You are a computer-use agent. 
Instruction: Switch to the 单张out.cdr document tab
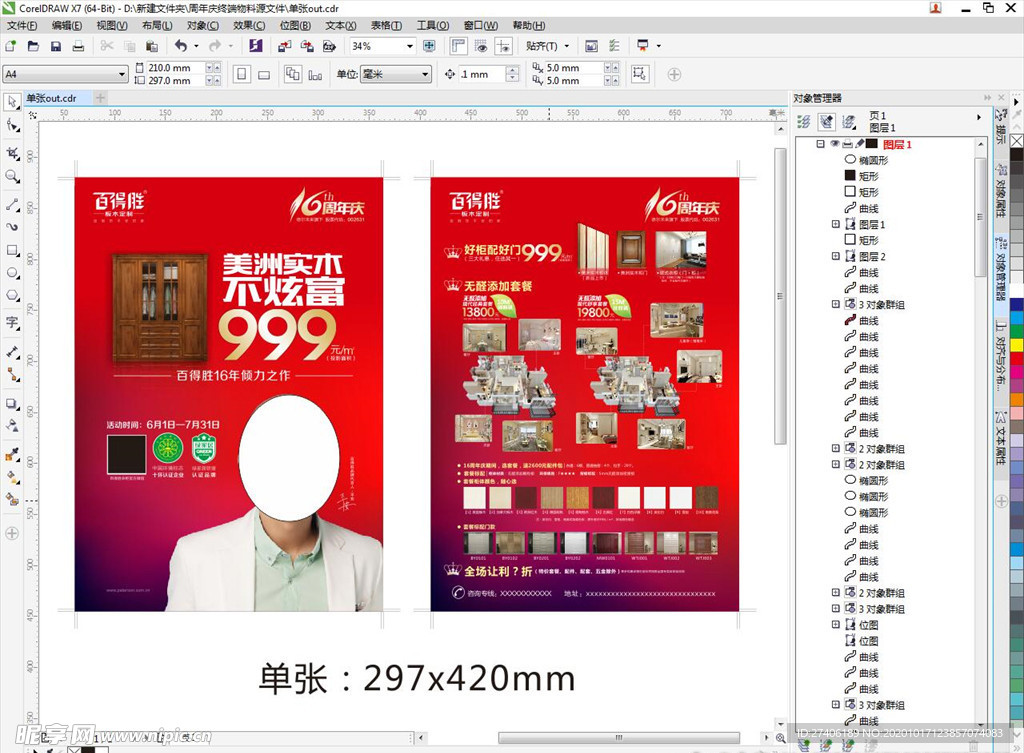coord(52,98)
